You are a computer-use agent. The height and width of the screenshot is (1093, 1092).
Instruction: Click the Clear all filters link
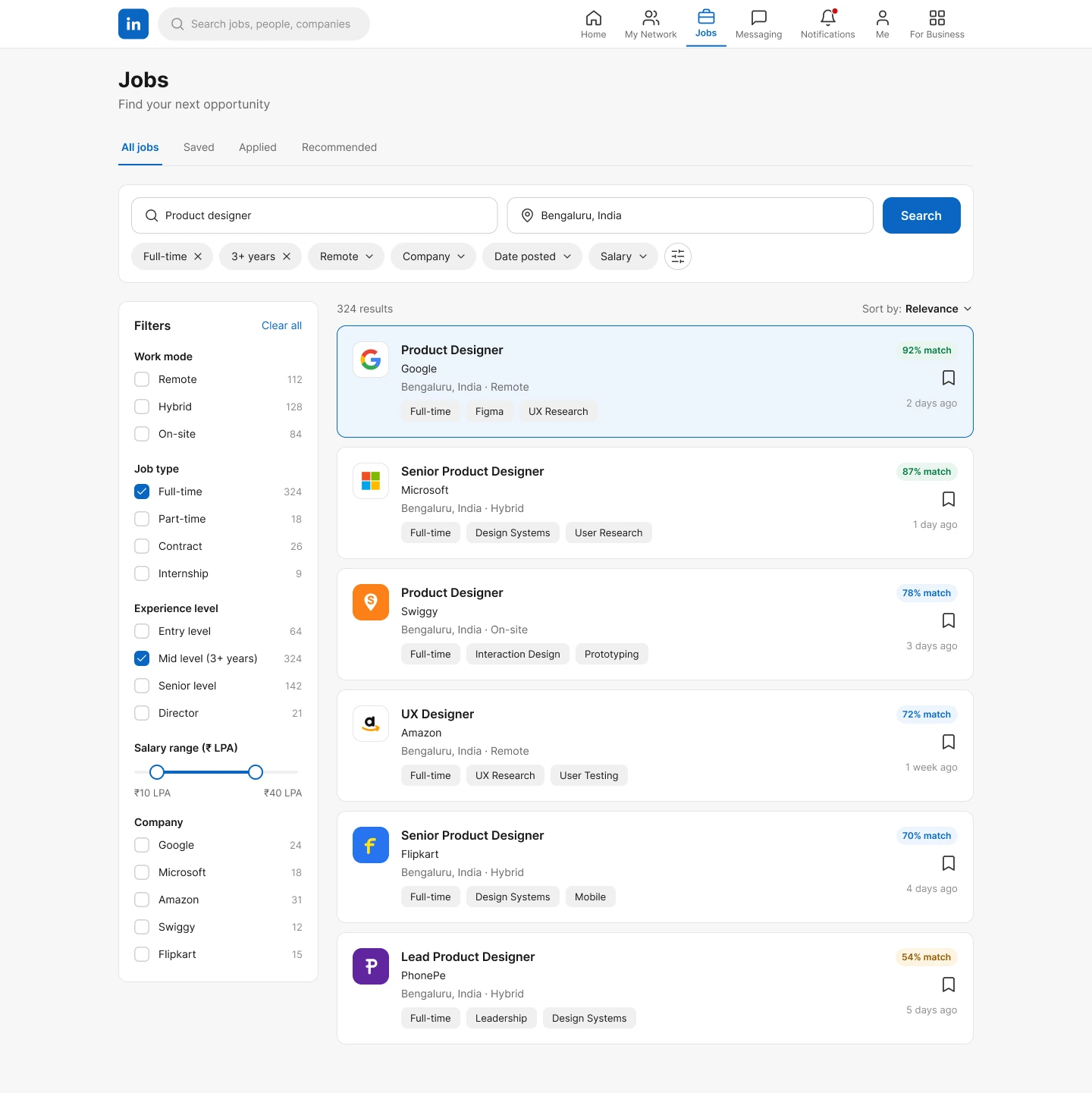281,325
